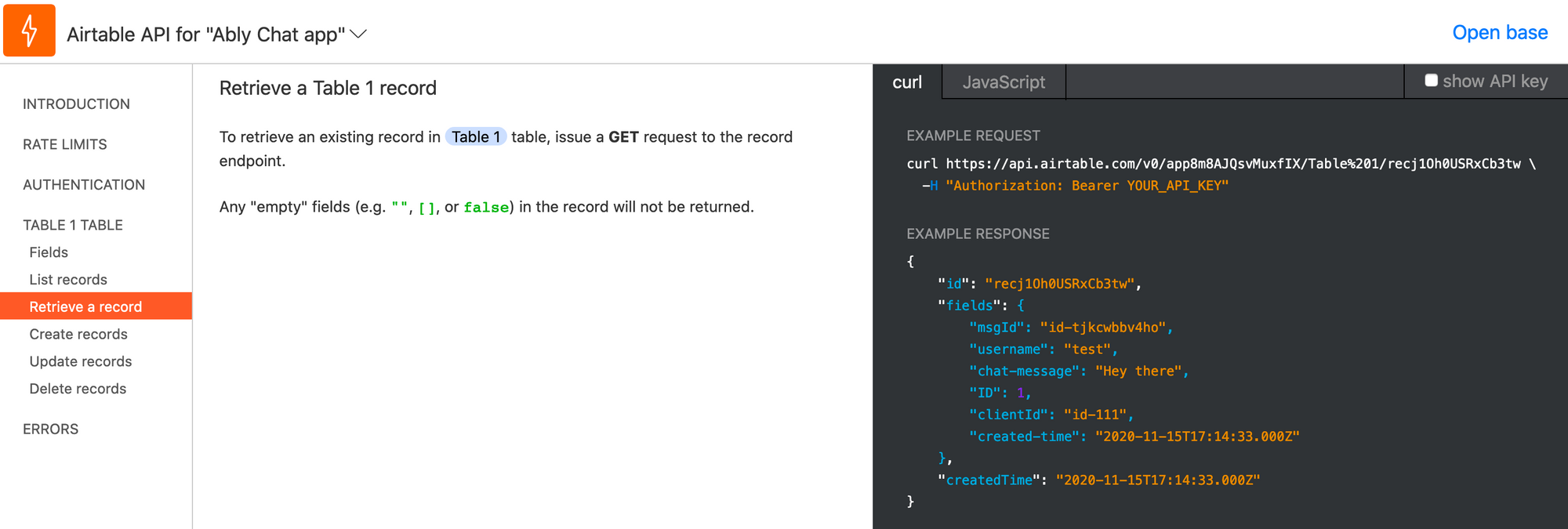Viewport: 1568px width, 529px height.
Task: Click the "created-time" field line
Action: pyautogui.click(x=1134, y=437)
